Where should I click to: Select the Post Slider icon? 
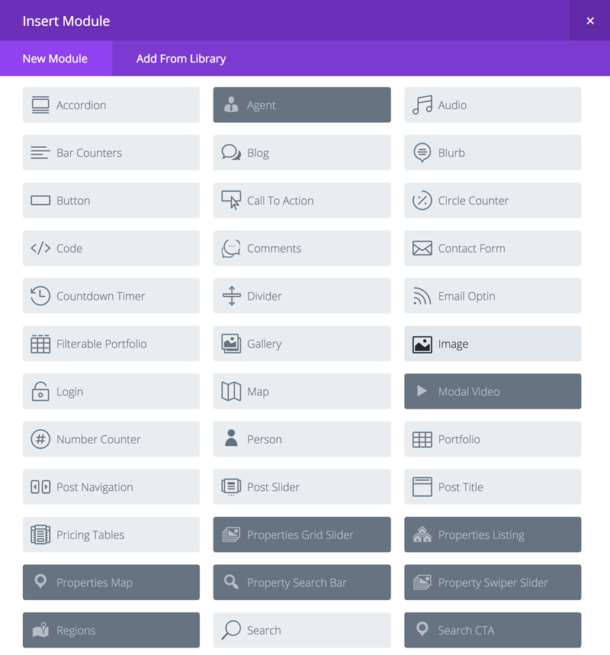pyautogui.click(x=231, y=487)
